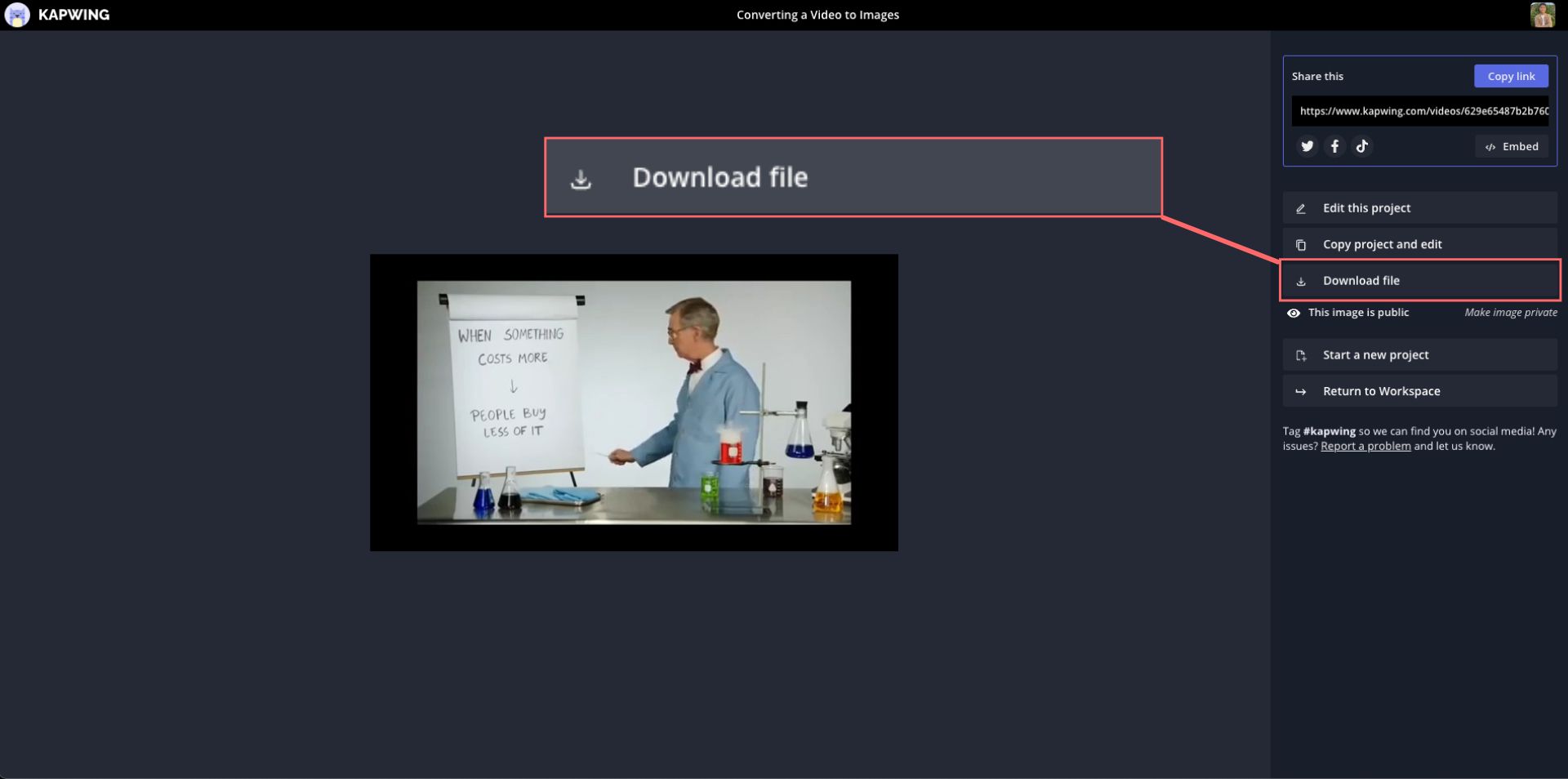
Task: Open the user profile avatar menu
Action: click(x=1542, y=15)
